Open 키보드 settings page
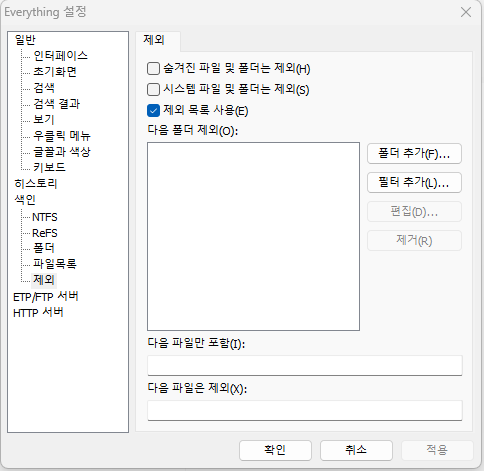Viewport: 484px width, 471px height. click(x=49, y=167)
